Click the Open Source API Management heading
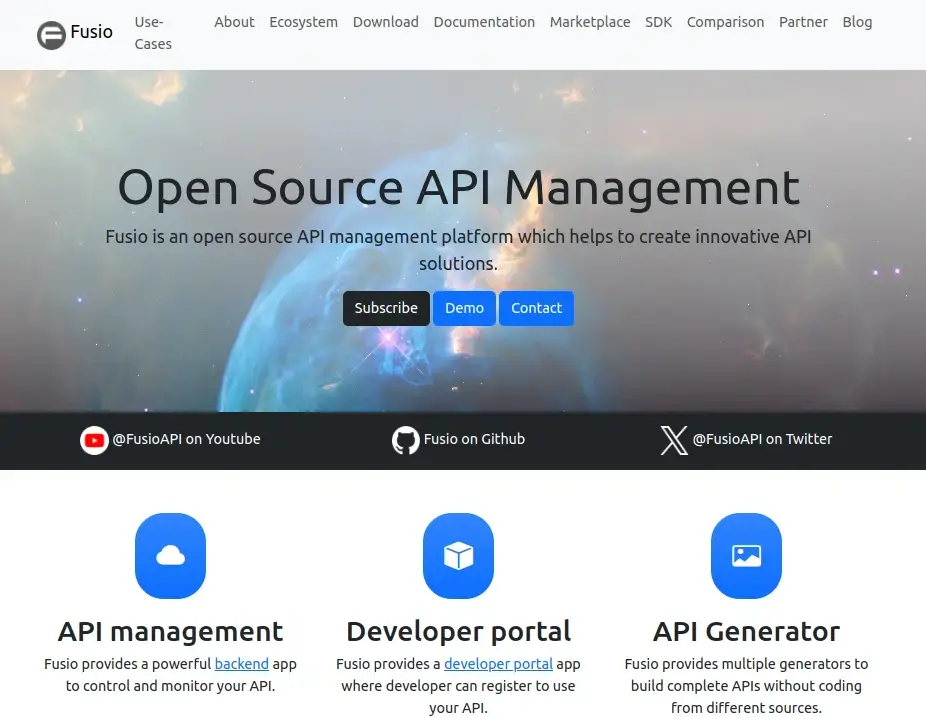 point(459,187)
